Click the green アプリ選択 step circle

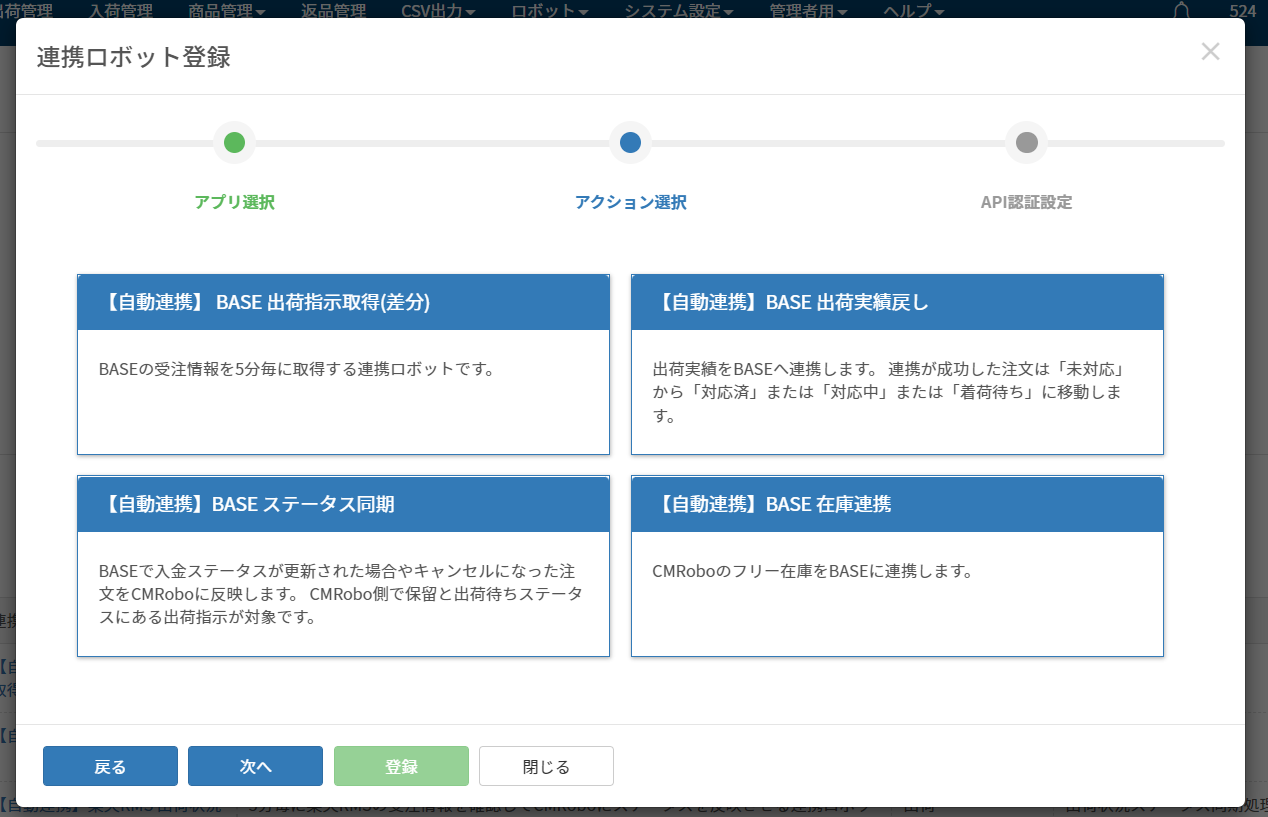[x=234, y=142]
